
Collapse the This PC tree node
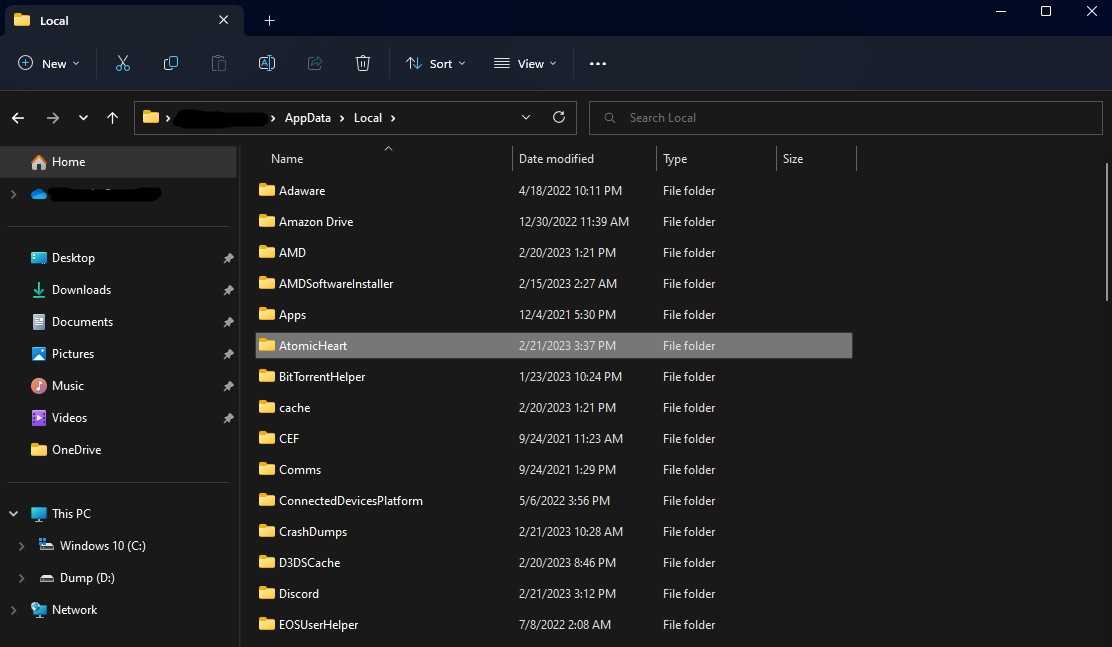point(13,513)
